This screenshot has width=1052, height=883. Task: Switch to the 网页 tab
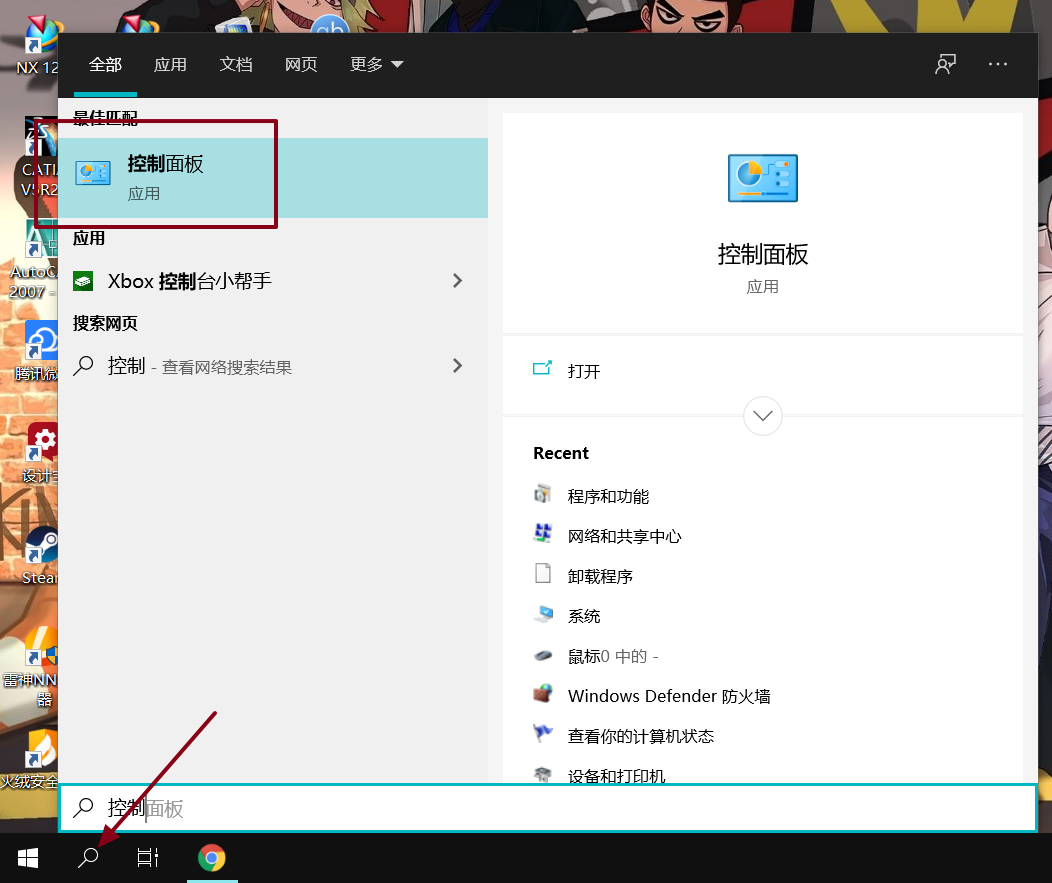301,64
